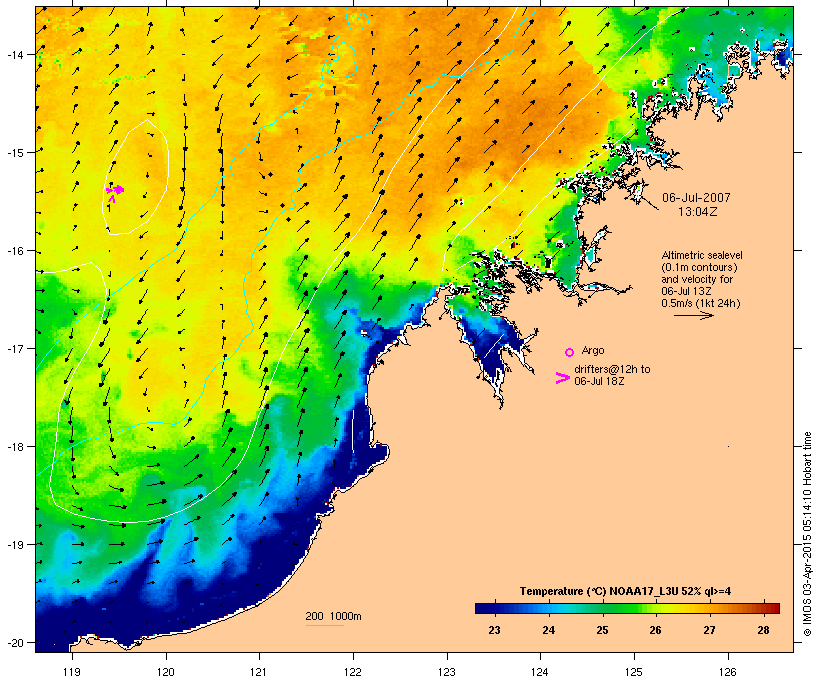Click the longitude axis label '122'
This screenshot has width=820, height=680.
tap(353, 672)
